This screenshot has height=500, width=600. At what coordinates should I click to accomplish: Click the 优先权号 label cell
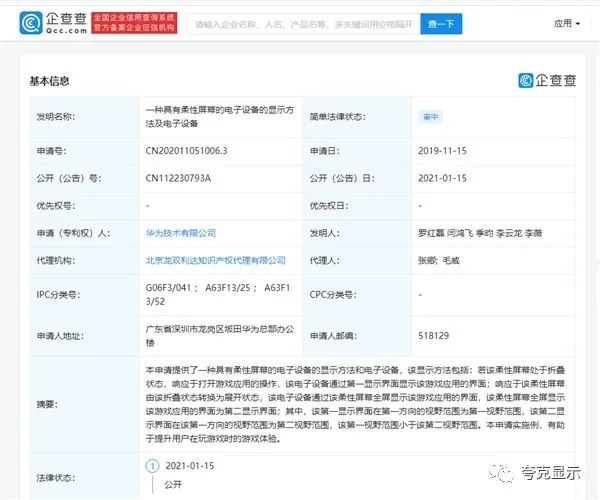84,206
